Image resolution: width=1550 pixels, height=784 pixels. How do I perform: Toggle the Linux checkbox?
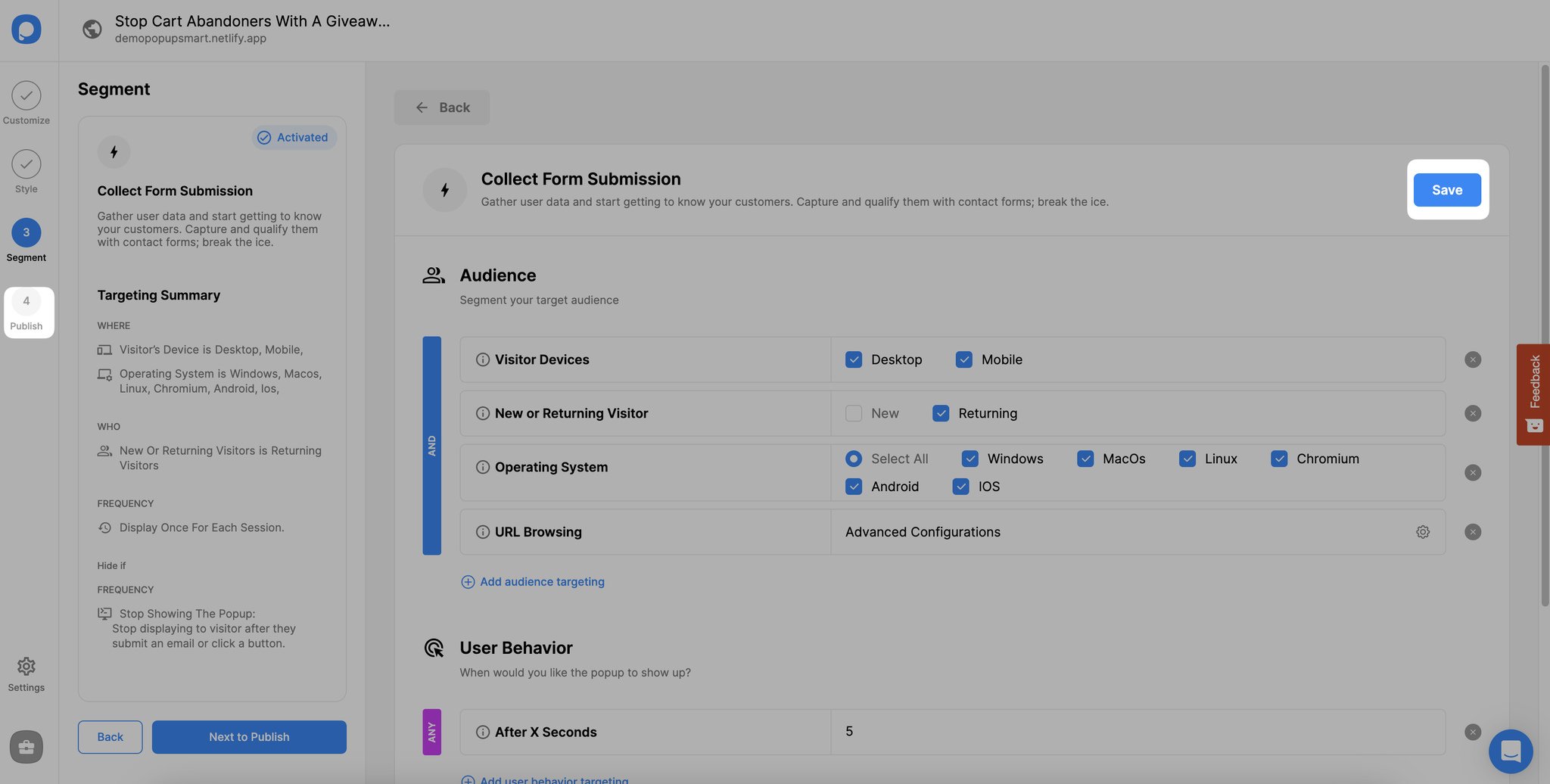pyautogui.click(x=1187, y=459)
